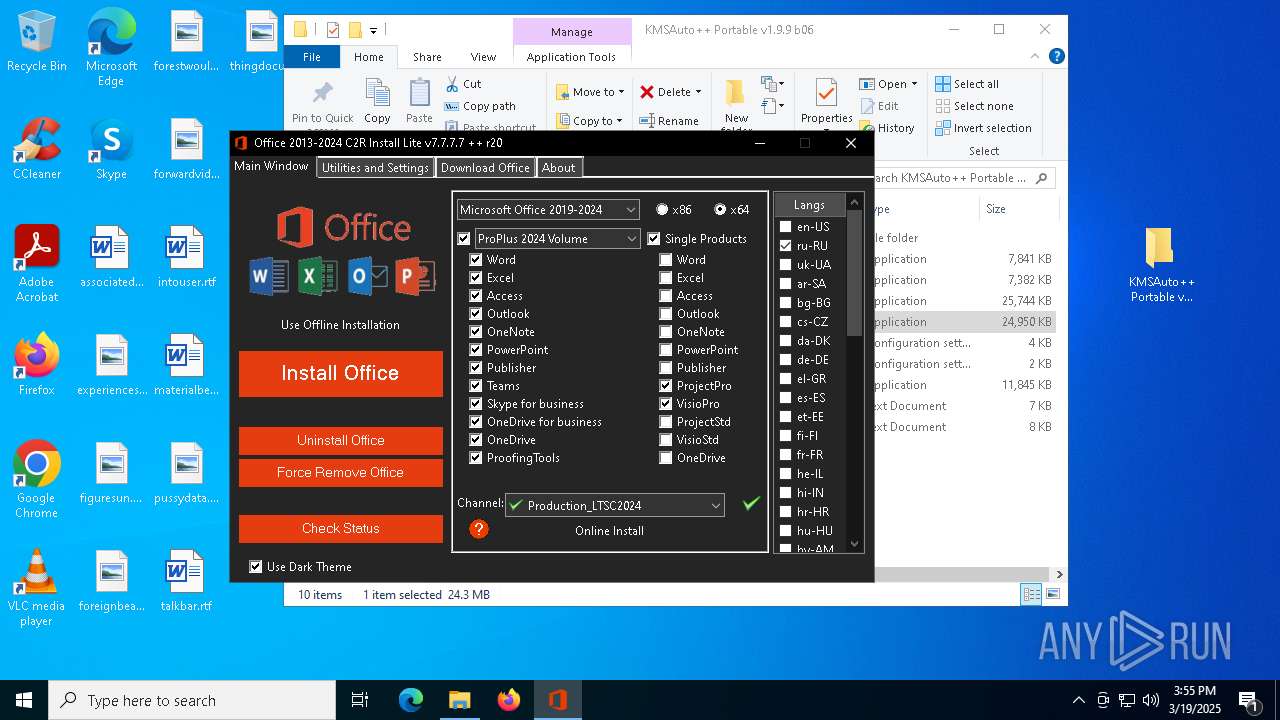
Task: Enable the en-US language checkbox
Action: tap(786, 227)
